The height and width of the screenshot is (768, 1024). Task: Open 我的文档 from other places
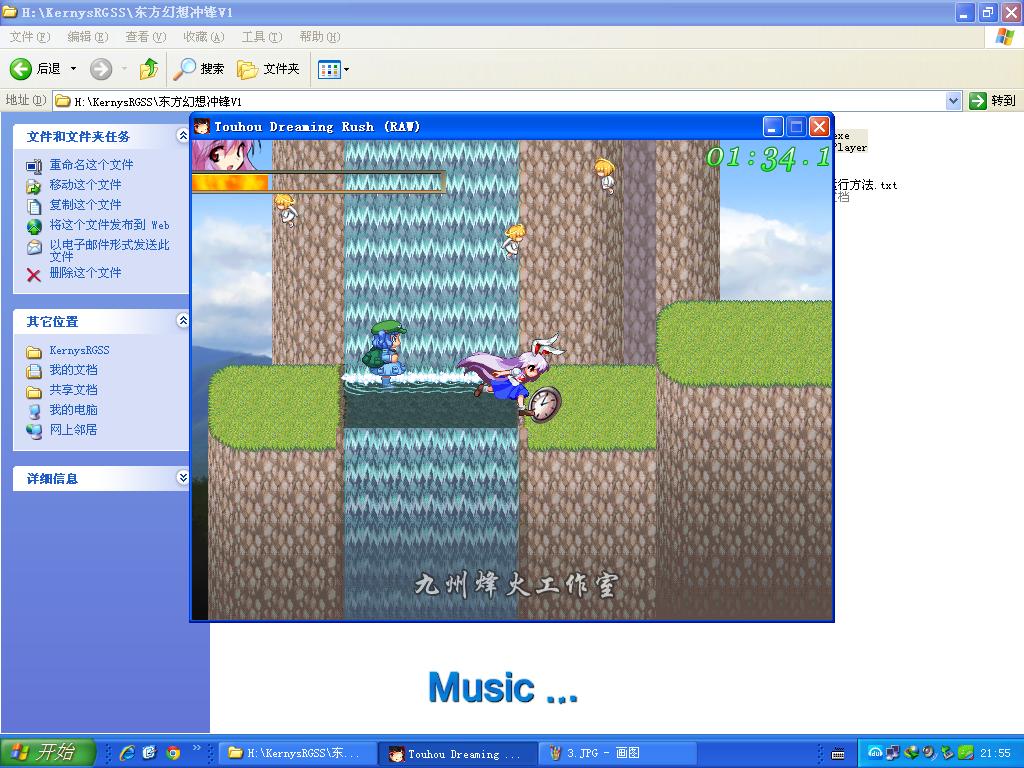pyautogui.click(x=74, y=370)
